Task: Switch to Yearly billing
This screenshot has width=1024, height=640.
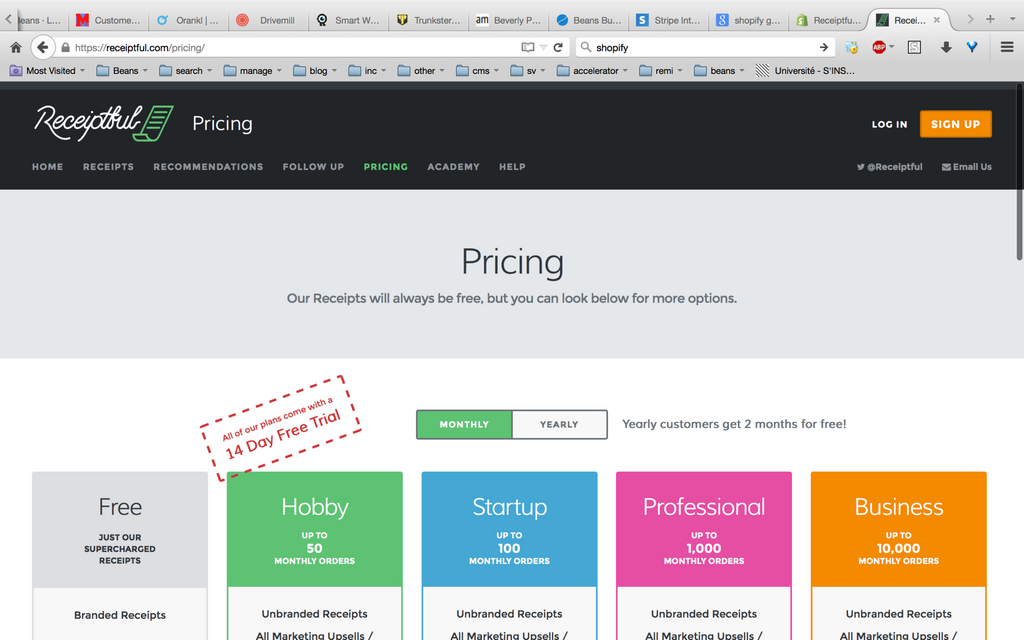Action: 559,424
